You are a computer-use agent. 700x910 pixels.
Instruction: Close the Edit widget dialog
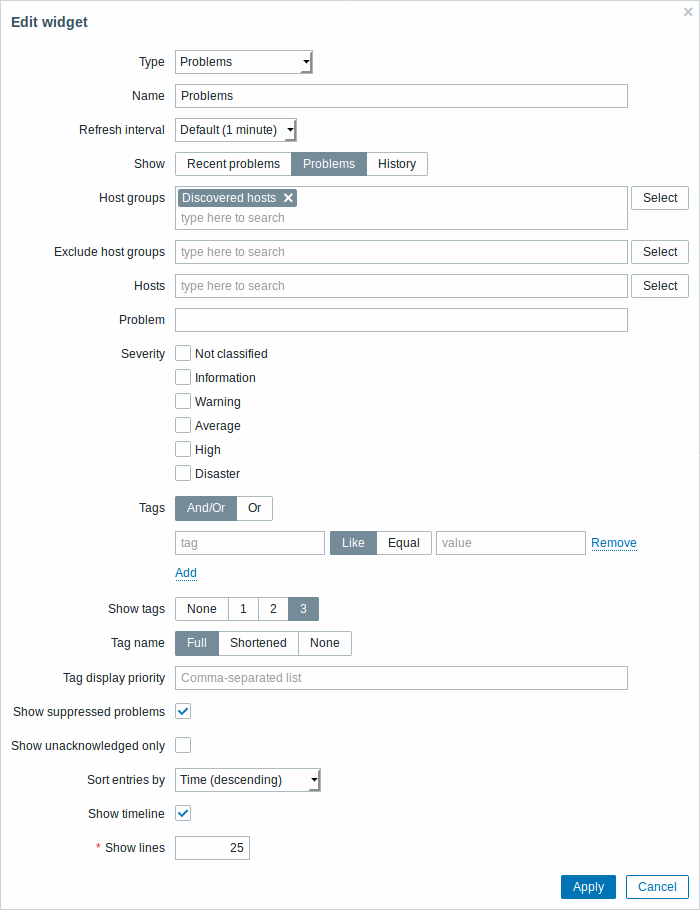[688, 12]
